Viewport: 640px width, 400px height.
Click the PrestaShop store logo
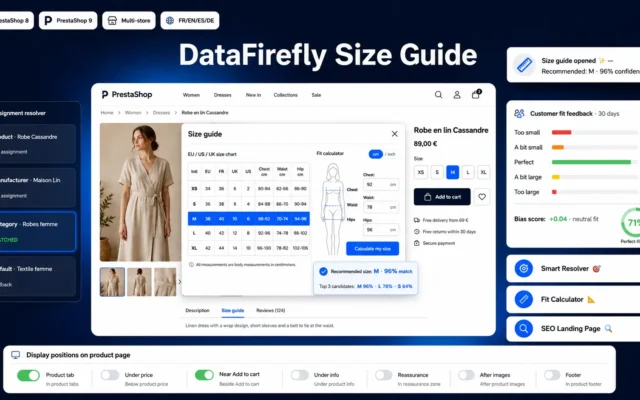[x=127, y=94]
